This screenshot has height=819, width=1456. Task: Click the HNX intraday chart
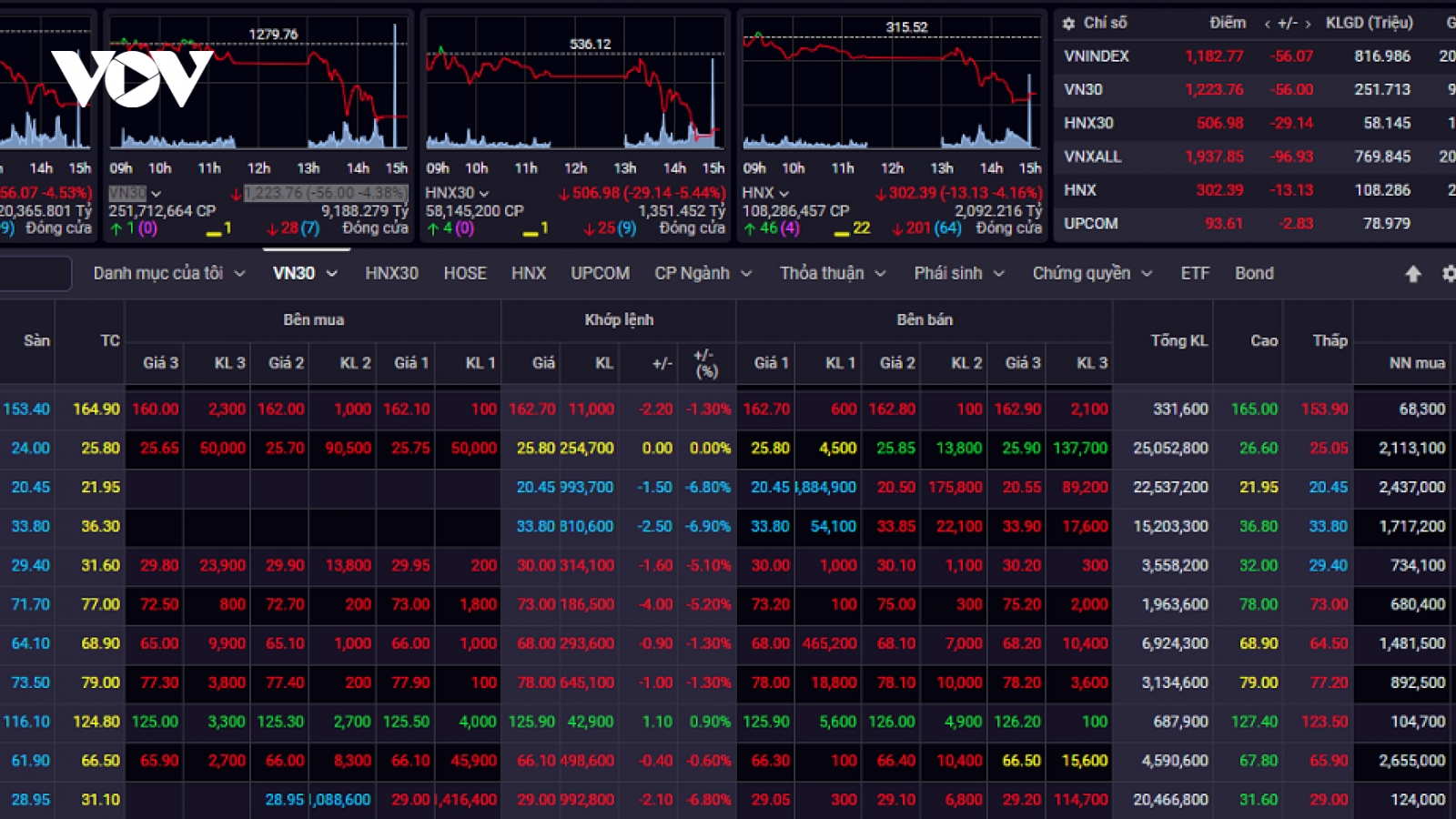point(892,84)
